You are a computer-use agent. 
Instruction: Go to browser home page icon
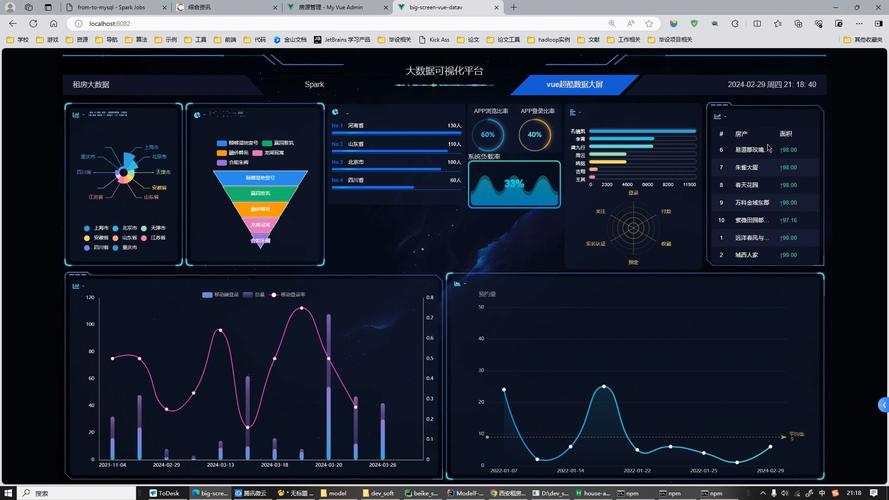[x=53, y=24]
